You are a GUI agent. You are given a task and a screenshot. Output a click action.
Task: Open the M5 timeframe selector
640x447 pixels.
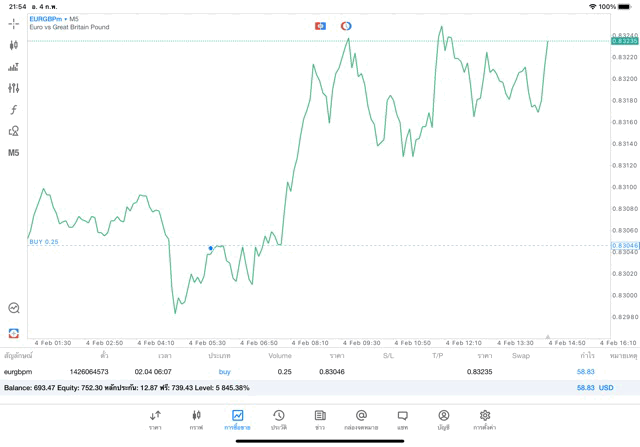click(x=13, y=153)
